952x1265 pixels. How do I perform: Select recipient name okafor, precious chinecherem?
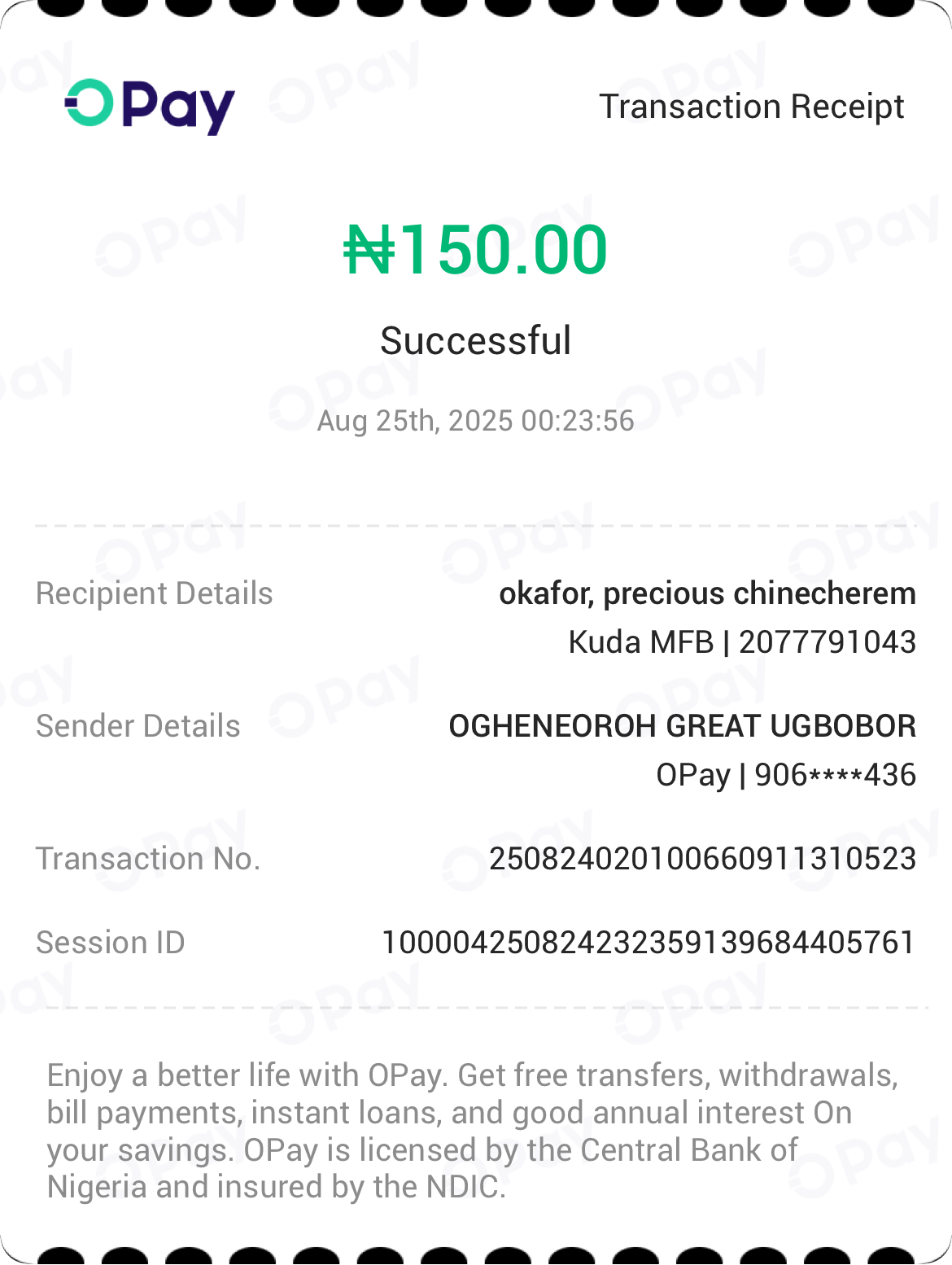click(707, 593)
